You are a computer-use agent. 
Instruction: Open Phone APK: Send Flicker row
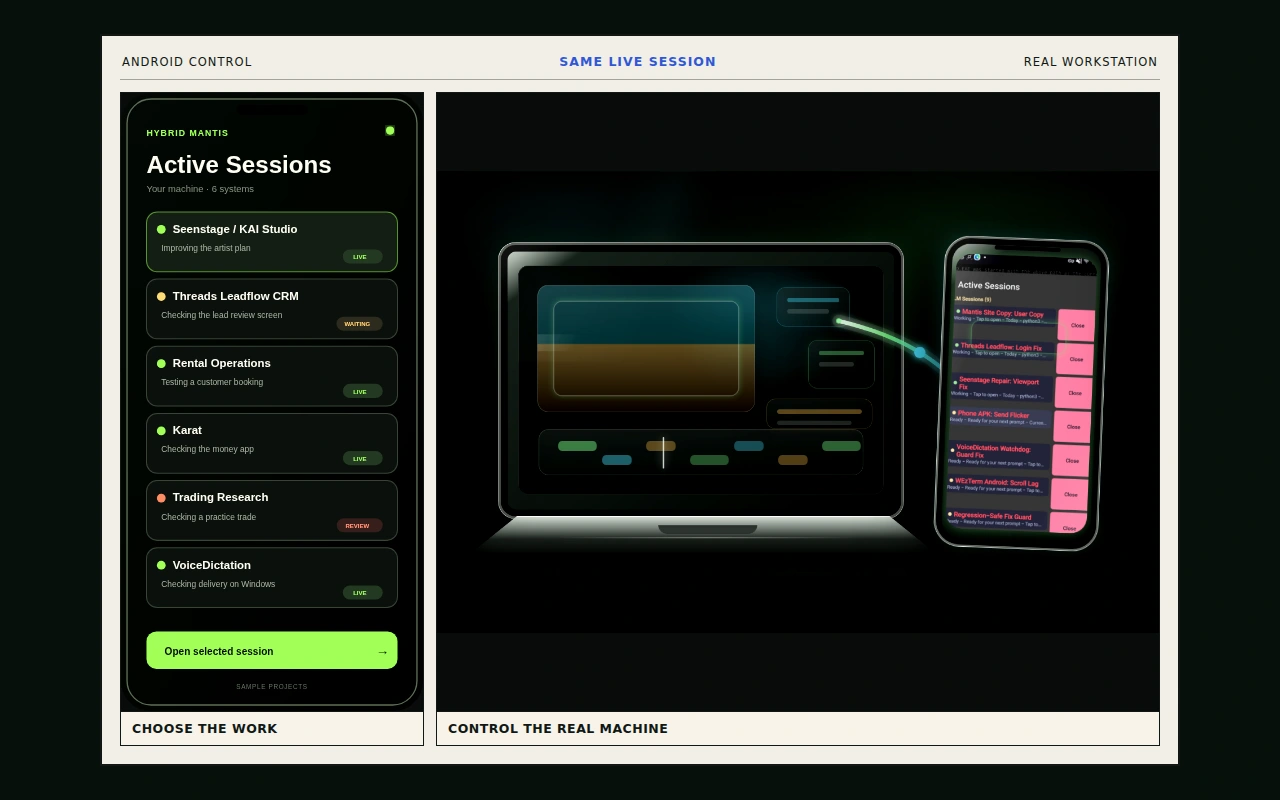pyautogui.click(x=999, y=418)
